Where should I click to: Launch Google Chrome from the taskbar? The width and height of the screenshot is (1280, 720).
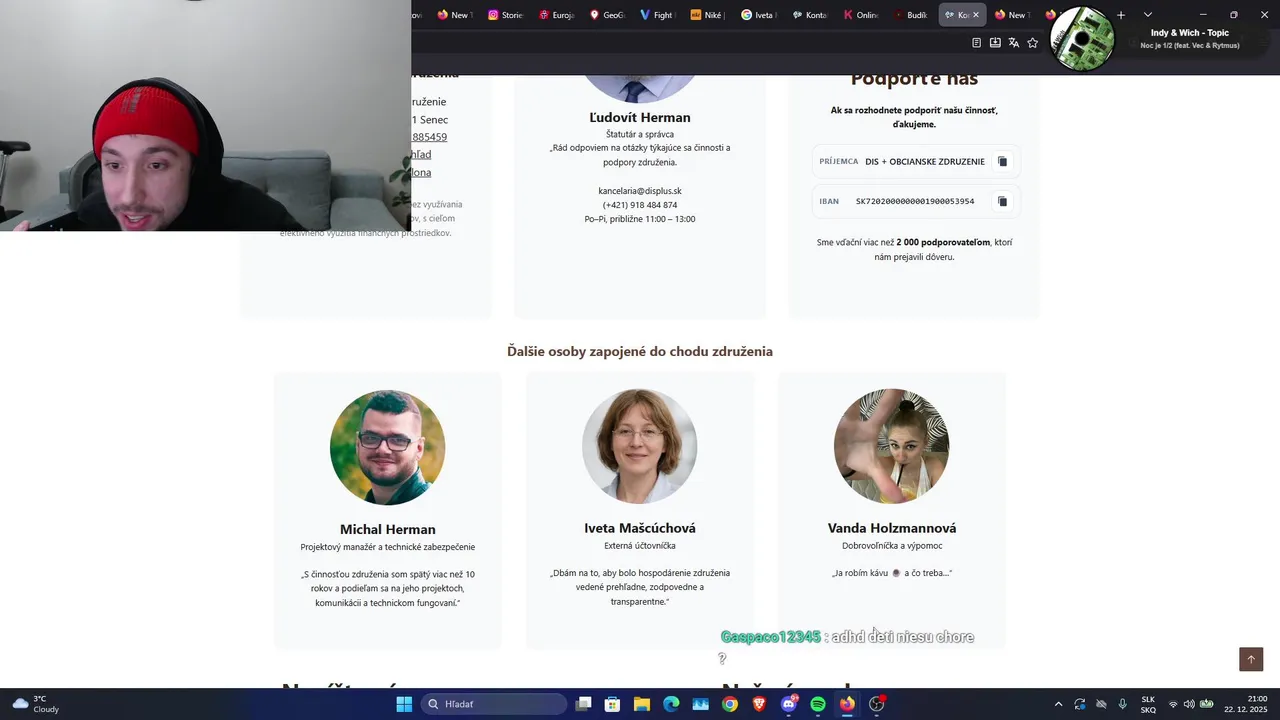(730, 704)
